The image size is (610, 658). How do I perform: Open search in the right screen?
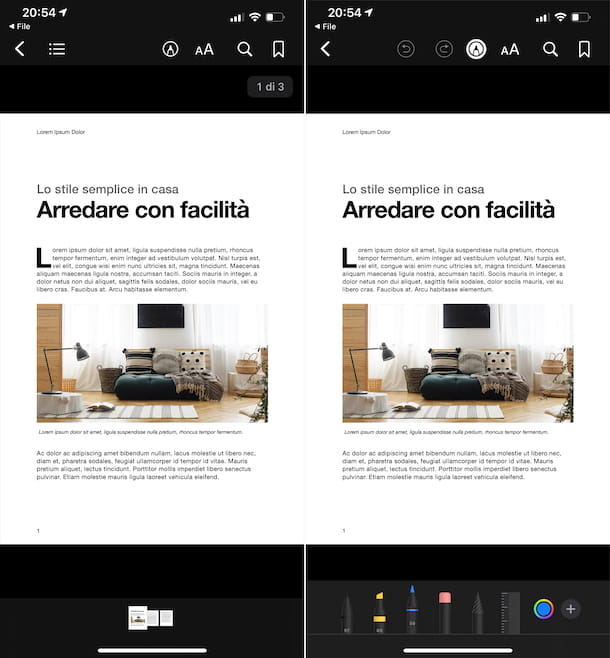[550, 49]
